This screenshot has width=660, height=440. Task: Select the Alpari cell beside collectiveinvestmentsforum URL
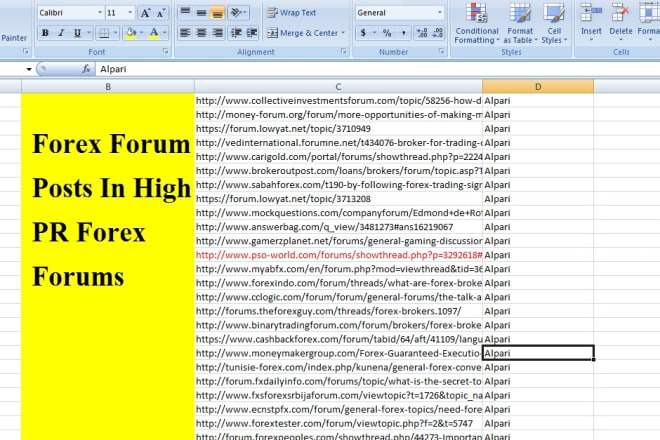tap(538, 101)
